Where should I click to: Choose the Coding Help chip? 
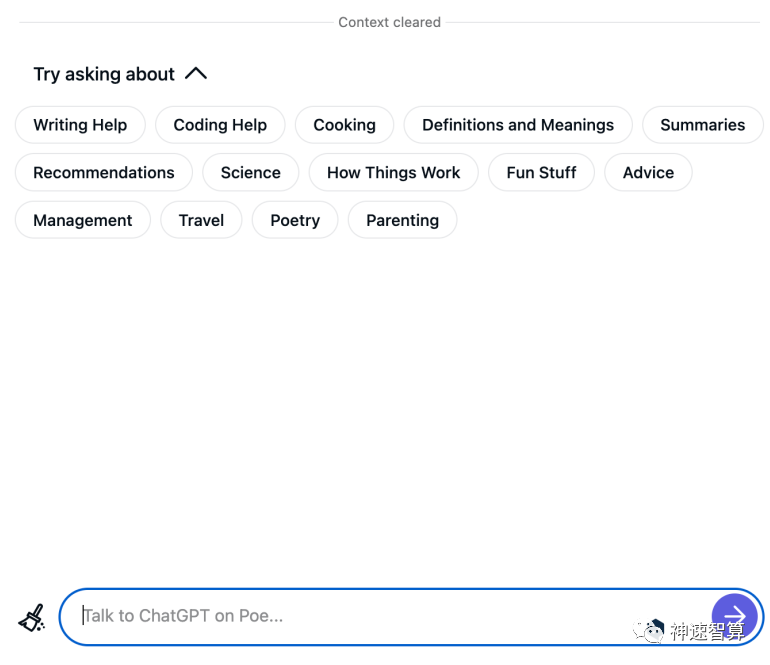[x=220, y=125]
